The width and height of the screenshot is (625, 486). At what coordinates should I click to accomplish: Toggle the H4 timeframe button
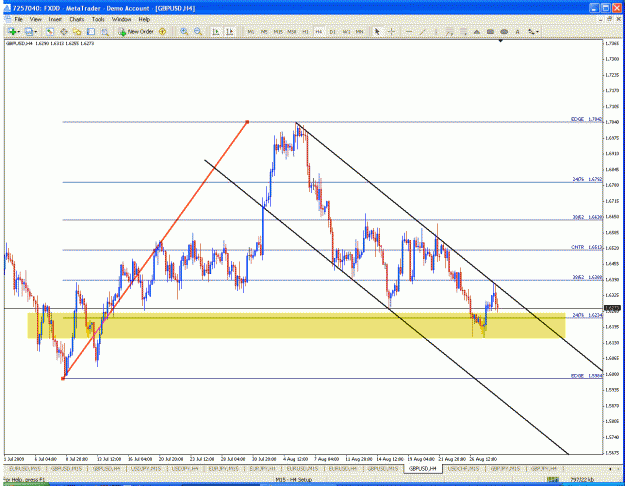pos(319,31)
